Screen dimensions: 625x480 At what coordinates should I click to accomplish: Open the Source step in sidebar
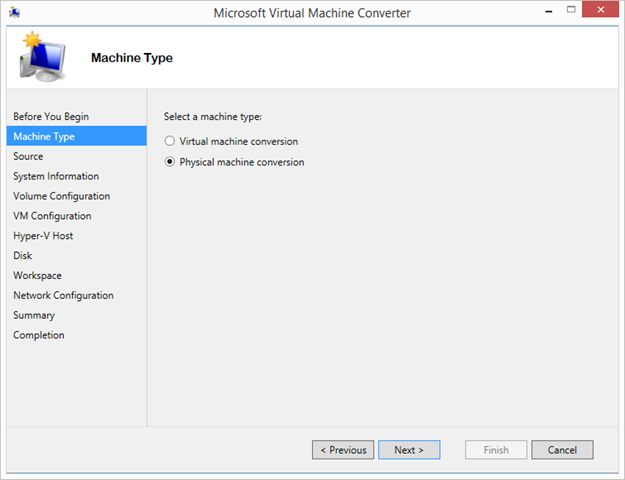[x=28, y=156]
